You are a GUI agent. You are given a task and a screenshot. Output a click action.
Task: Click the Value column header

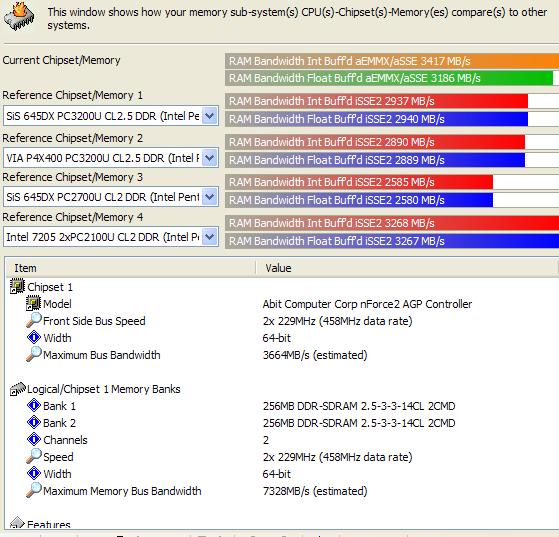407,268
